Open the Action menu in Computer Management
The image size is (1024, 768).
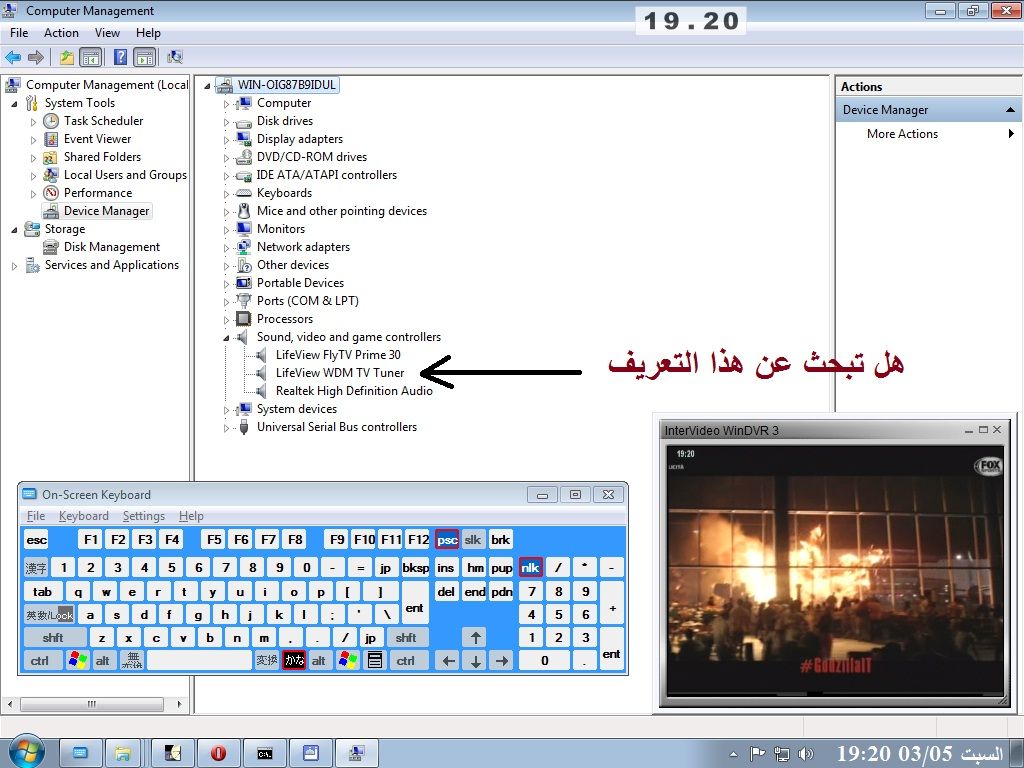(x=61, y=33)
